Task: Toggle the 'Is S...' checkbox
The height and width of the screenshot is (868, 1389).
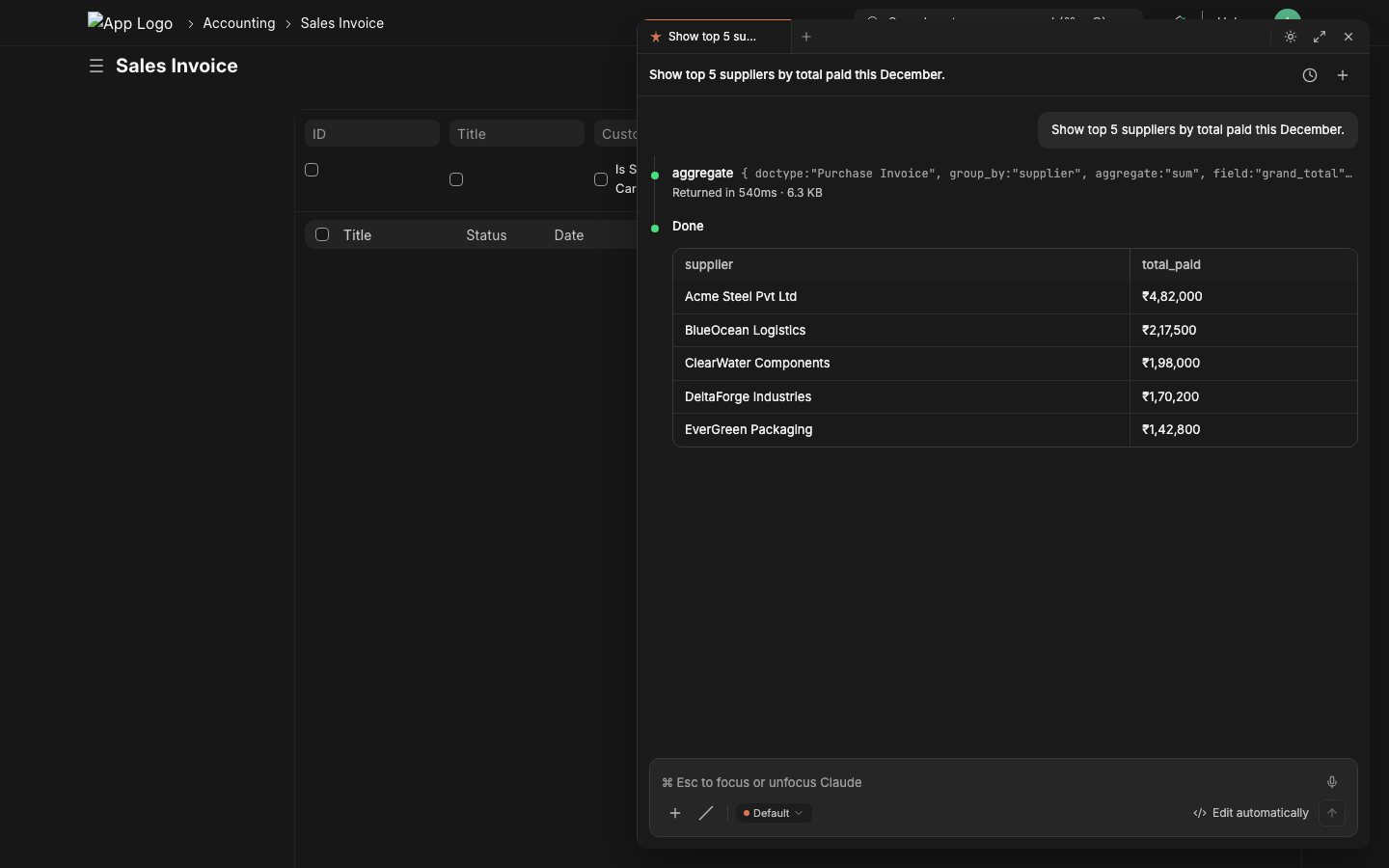Action: coord(601,179)
